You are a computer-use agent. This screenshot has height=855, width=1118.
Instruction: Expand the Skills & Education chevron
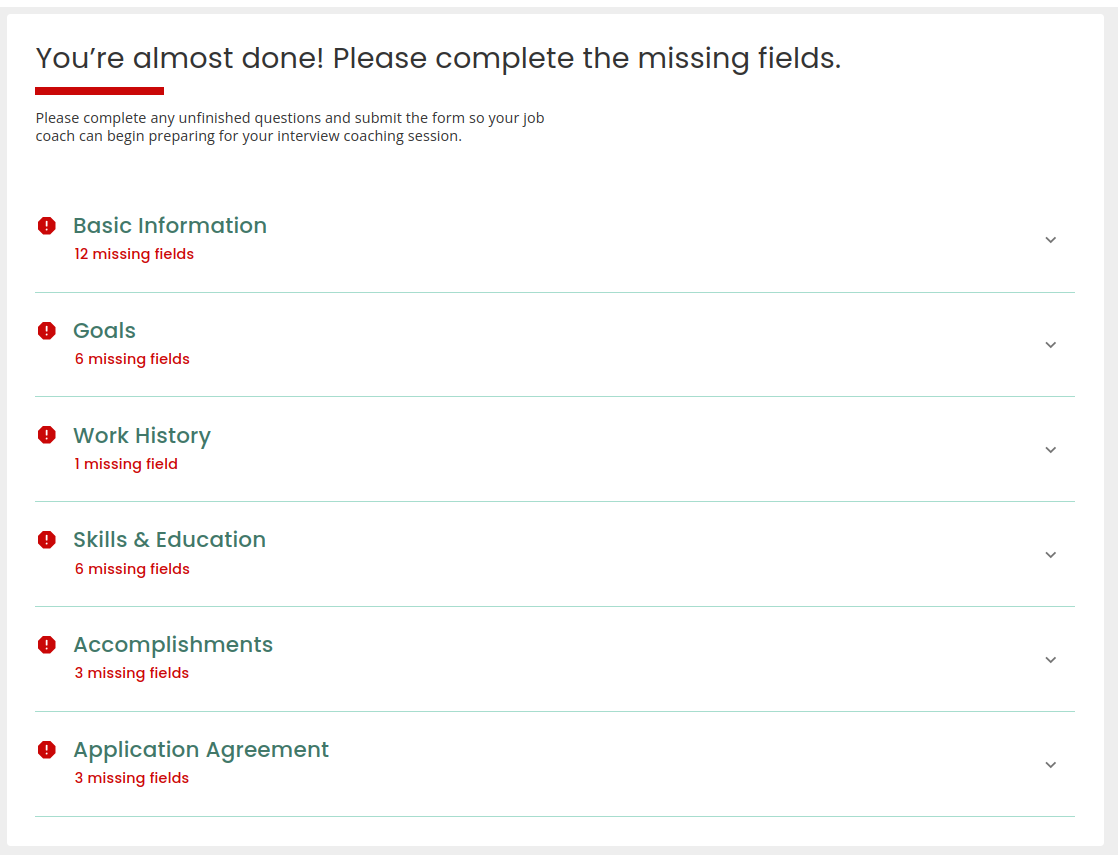coord(1050,555)
